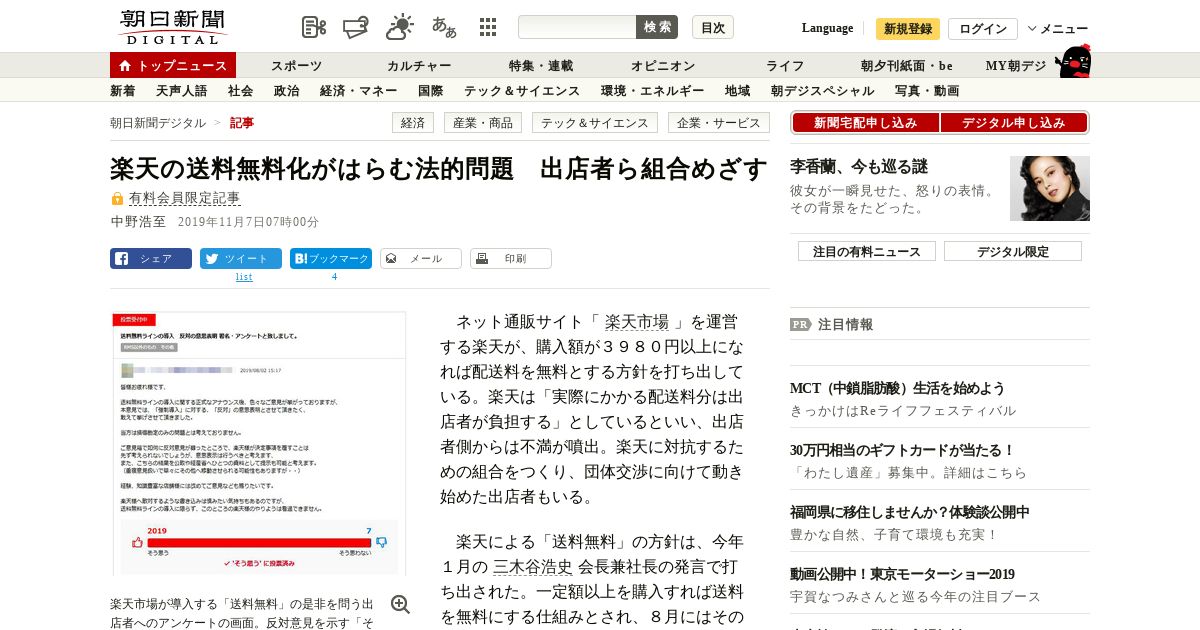
Task: Select 写真・動画 in the sub-navigation
Action: coord(927,91)
